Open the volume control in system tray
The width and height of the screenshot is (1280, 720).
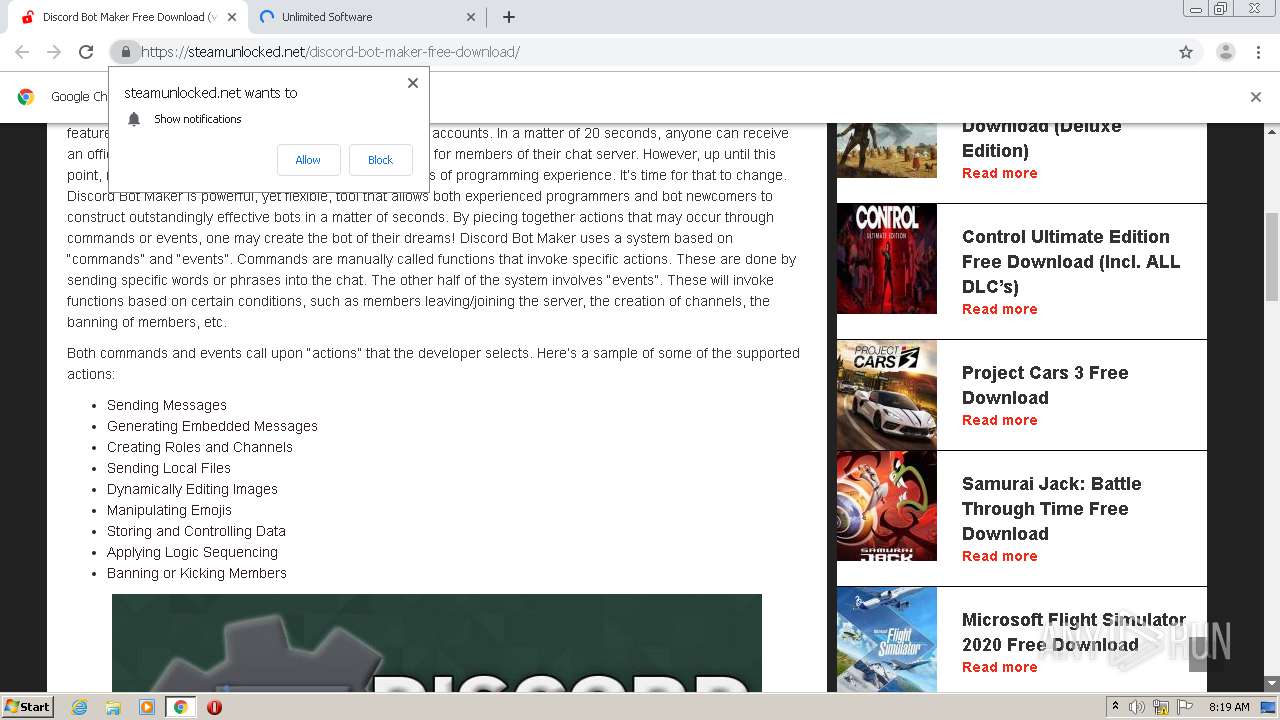click(1137, 707)
